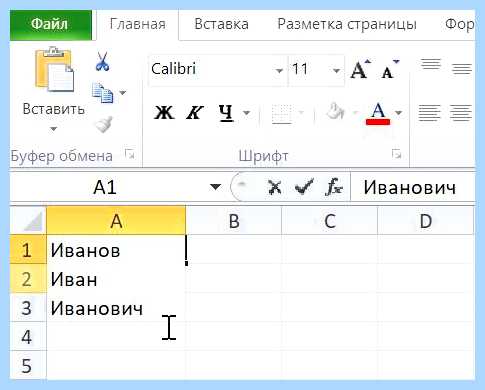Switch to the Вставка tab
The height and width of the screenshot is (390, 485).
pyautogui.click(x=221, y=24)
